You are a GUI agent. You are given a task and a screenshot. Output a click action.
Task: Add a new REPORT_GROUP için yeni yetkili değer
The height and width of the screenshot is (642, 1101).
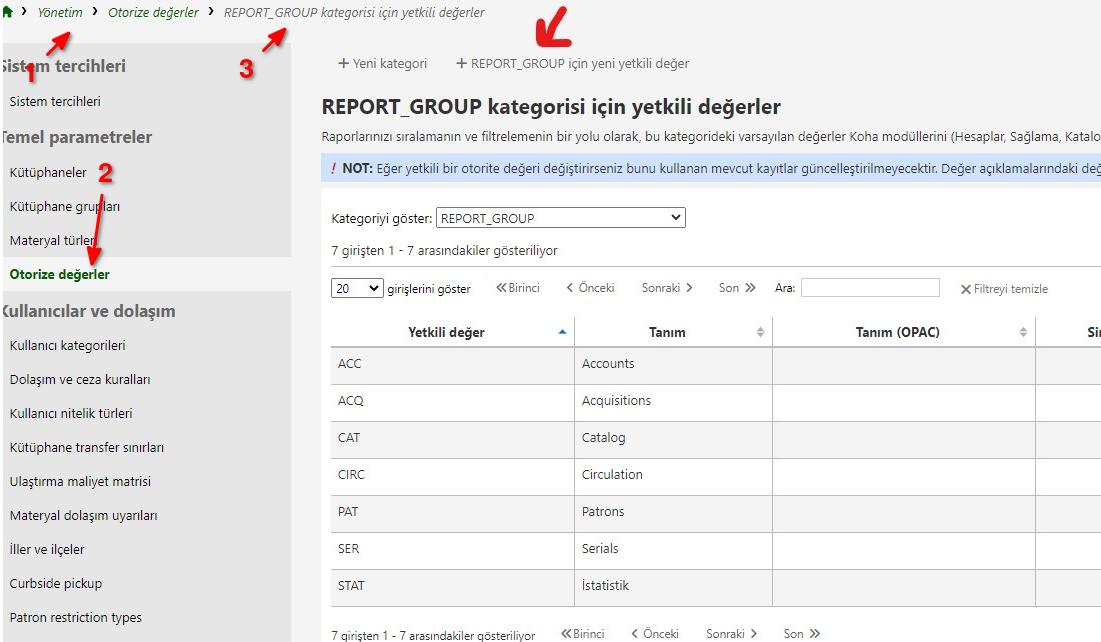572,63
